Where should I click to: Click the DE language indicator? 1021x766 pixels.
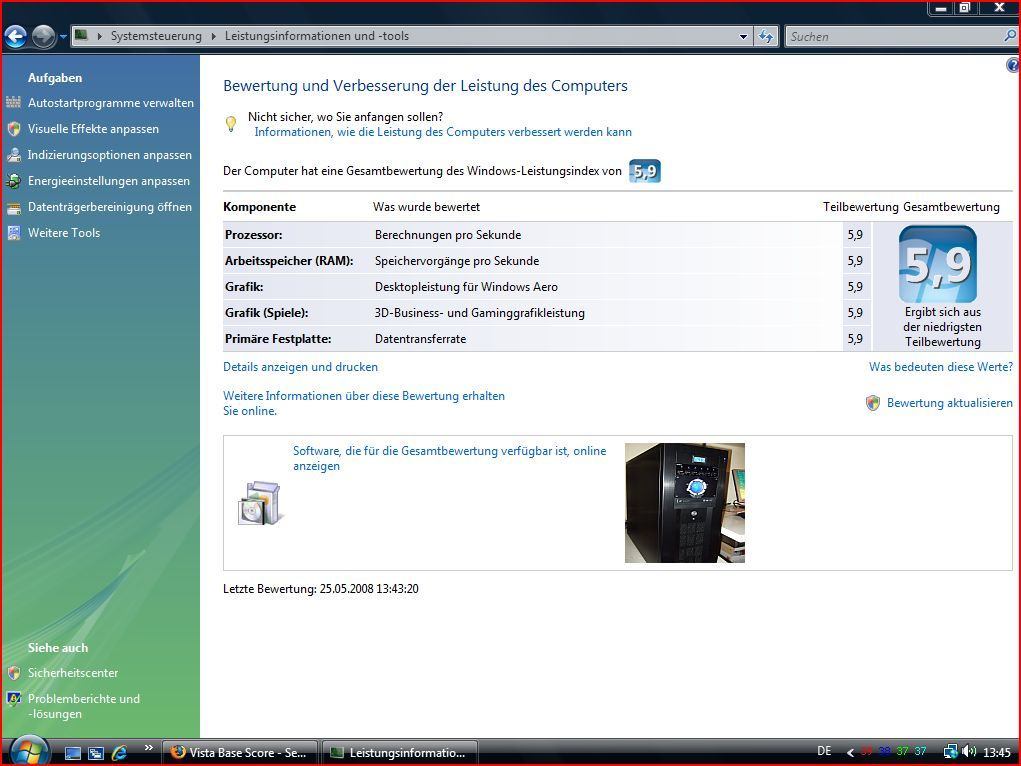[x=824, y=751]
